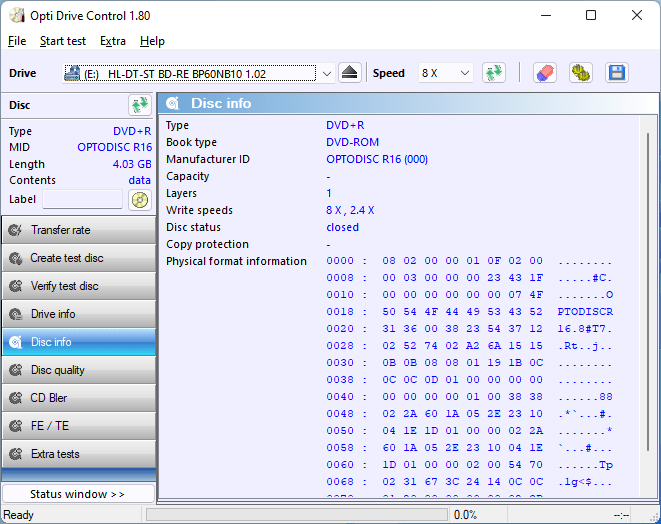Click the Disc info header disc icon

(173, 103)
